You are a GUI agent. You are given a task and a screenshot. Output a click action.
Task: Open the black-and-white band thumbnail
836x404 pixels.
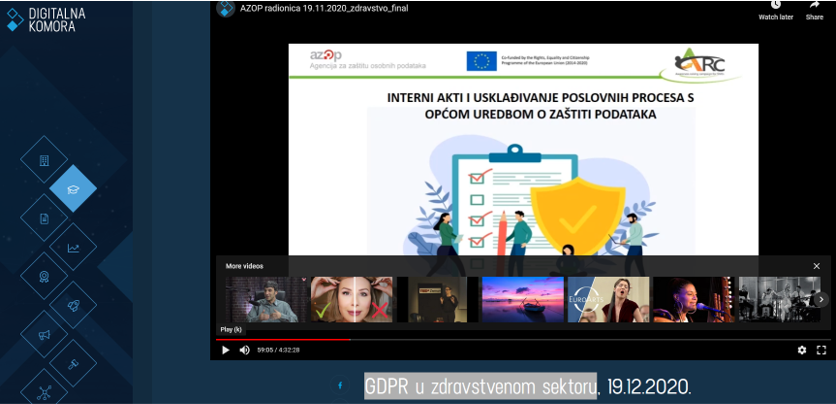pyautogui.click(x=779, y=300)
